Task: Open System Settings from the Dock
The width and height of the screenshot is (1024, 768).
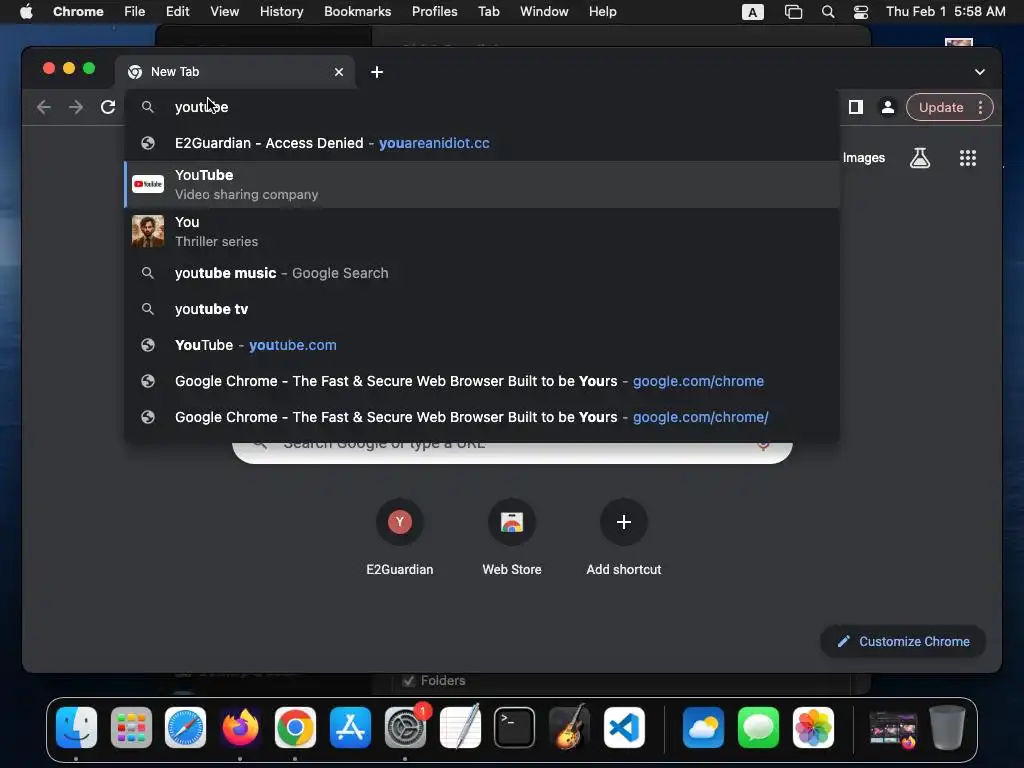Action: point(405,728)
